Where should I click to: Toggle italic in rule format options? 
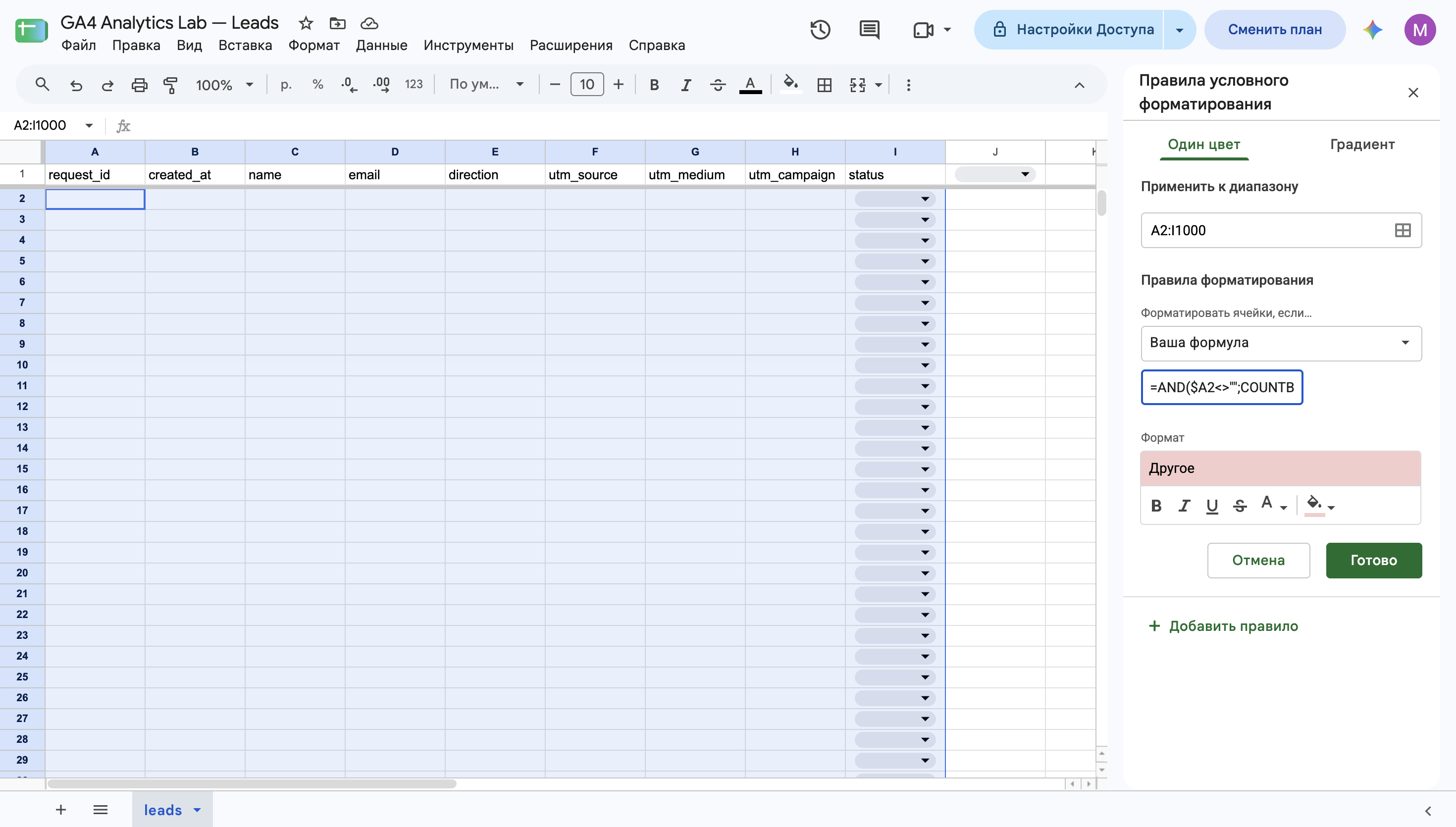(x=1184, y=506)
